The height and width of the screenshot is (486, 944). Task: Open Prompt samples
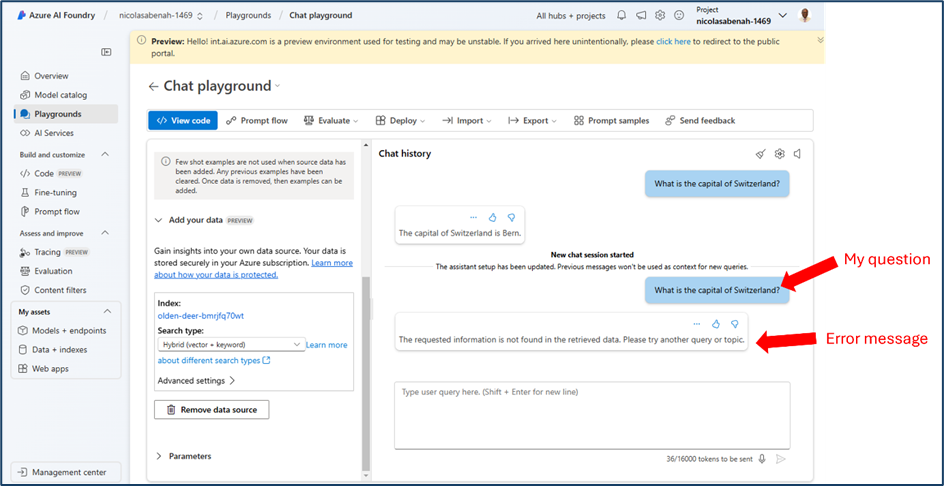[x=612, y=120]
